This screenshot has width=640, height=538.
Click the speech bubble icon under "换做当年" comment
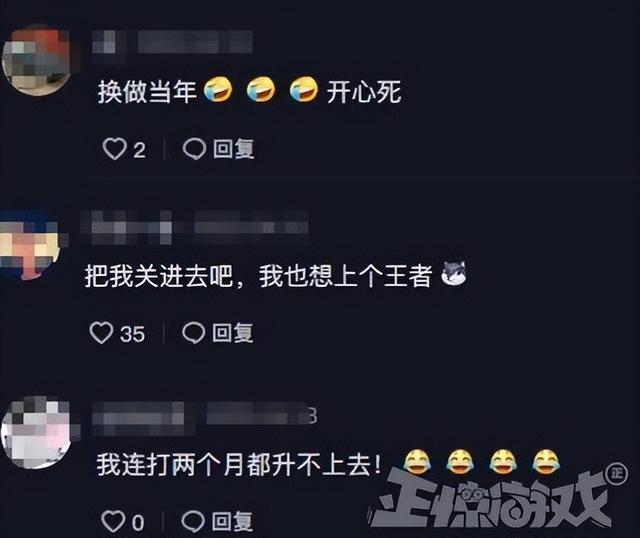(194, 149)
